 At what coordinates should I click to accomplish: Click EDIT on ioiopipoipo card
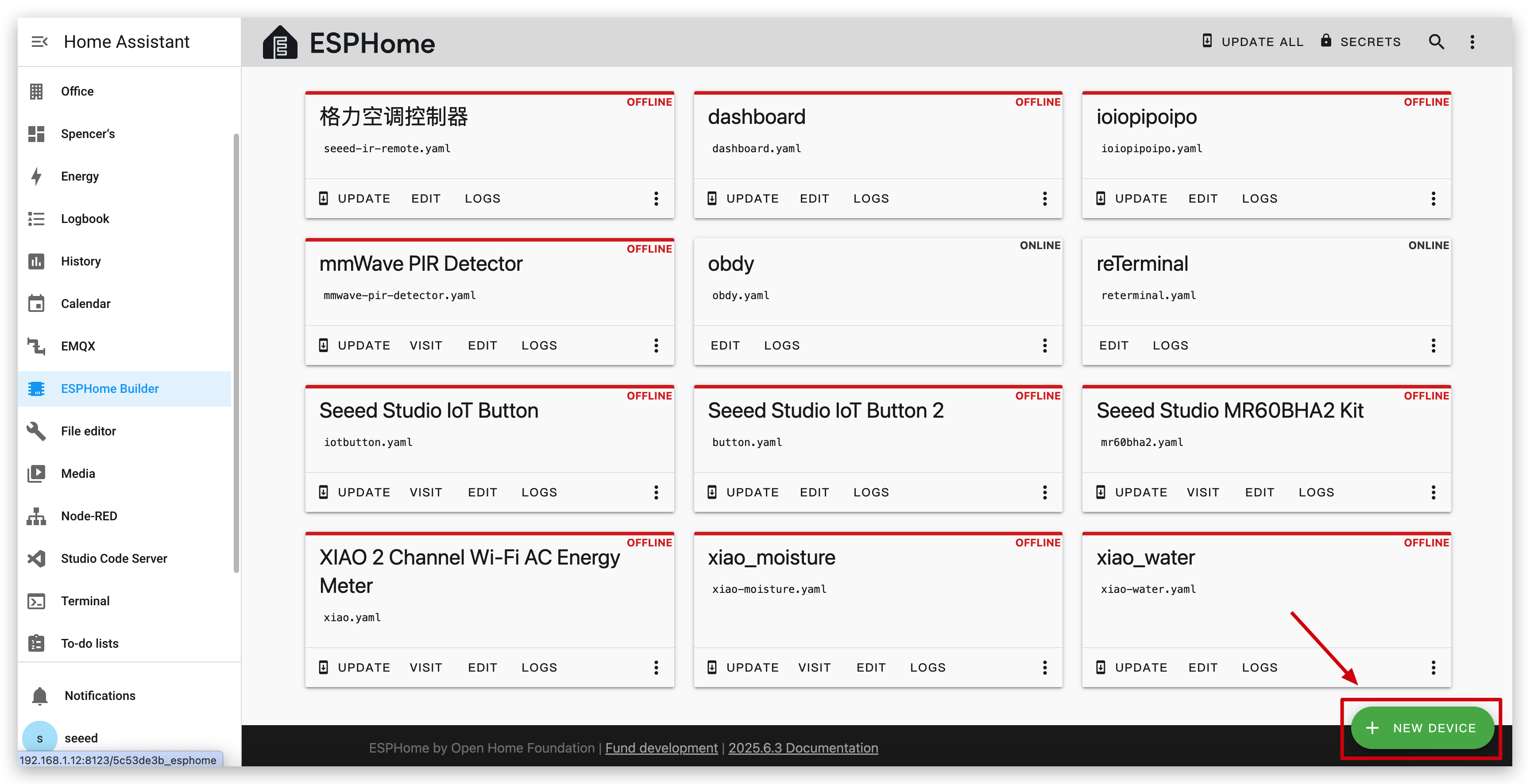tap(1203, 198)
